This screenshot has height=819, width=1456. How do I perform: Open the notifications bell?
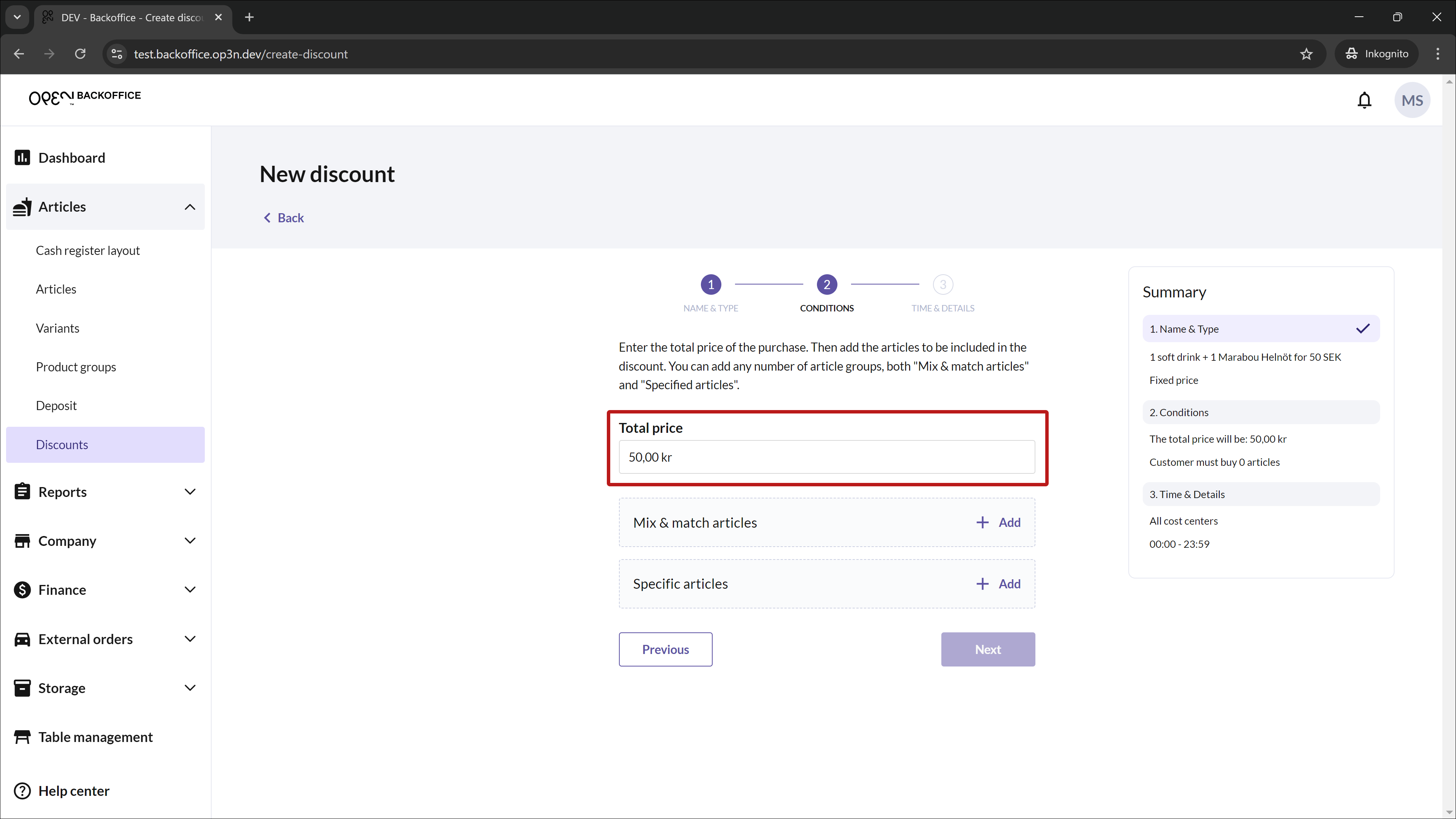pyautogui.click(x=1364, y=100)
